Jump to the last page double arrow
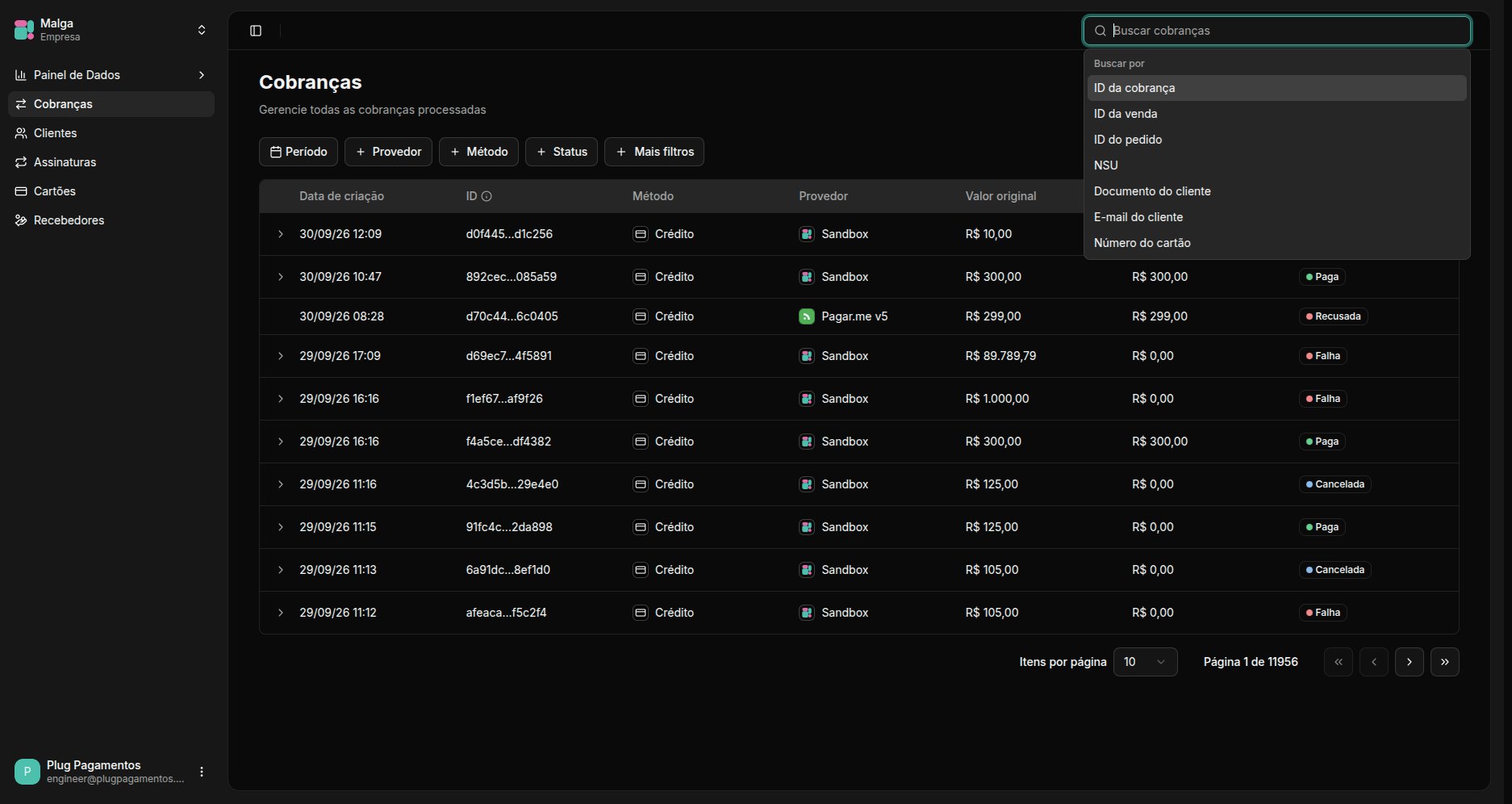The width and height of the screenshot is (1512, 804). pyautogui.click(x=1445, y=662)
